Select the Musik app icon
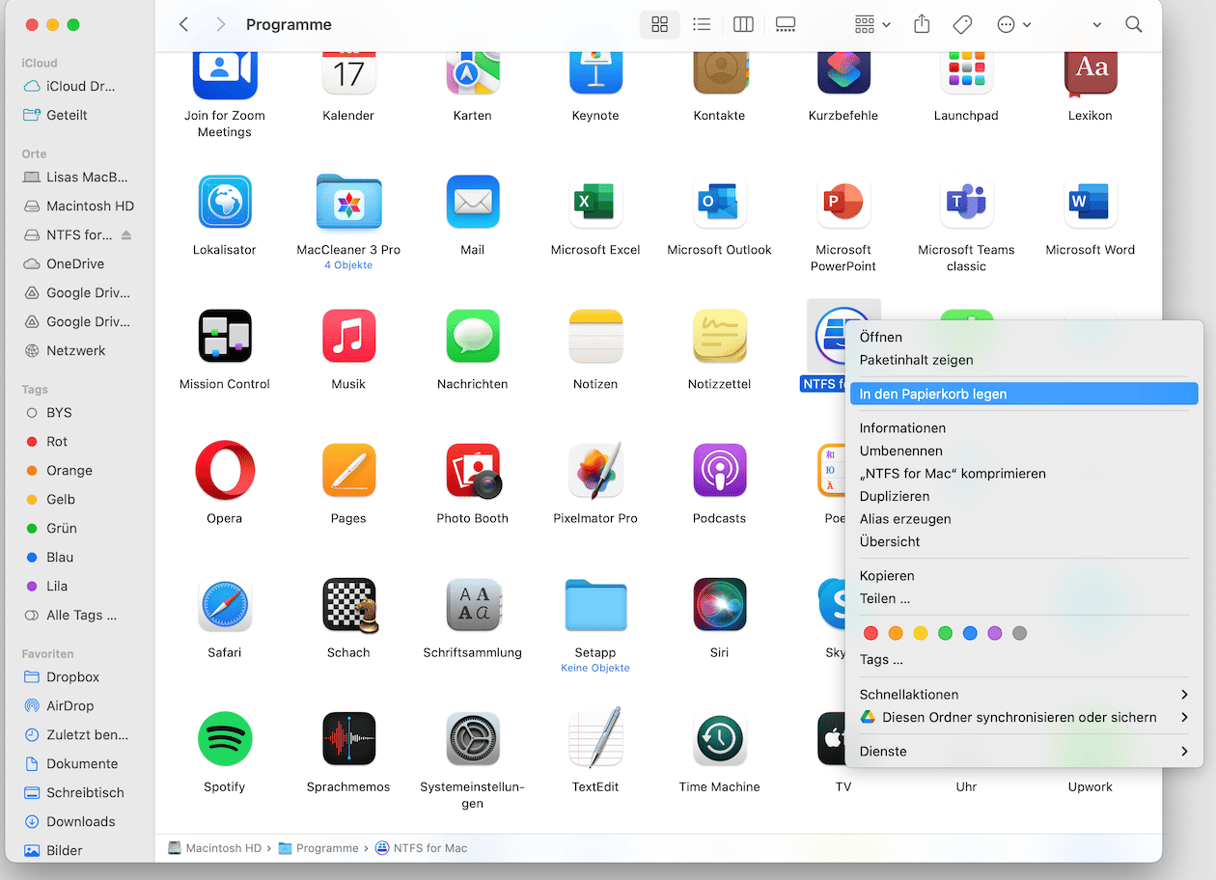Viewport: 1216px width, 880px height. click(x=348, y=337)
